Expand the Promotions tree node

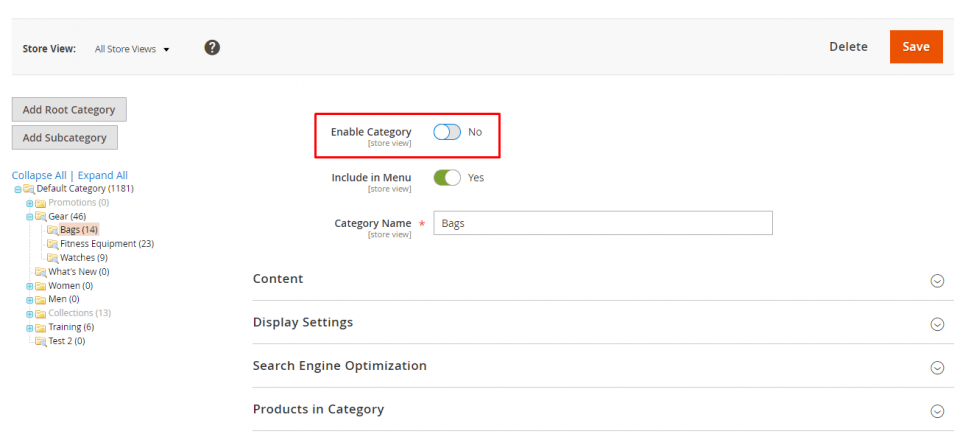pyautogui.click(x=29, y=203)
